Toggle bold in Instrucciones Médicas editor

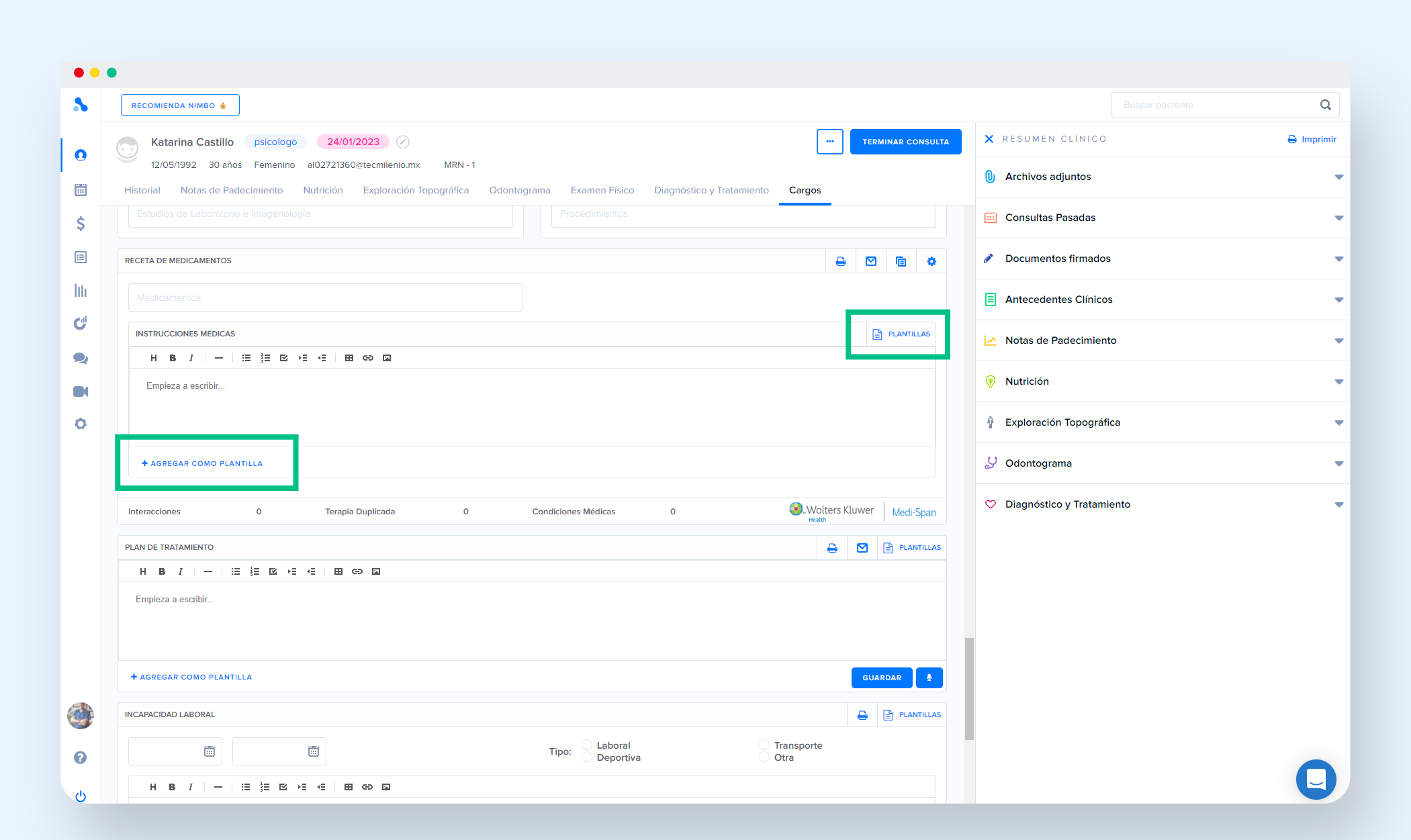tap(173, 358)
